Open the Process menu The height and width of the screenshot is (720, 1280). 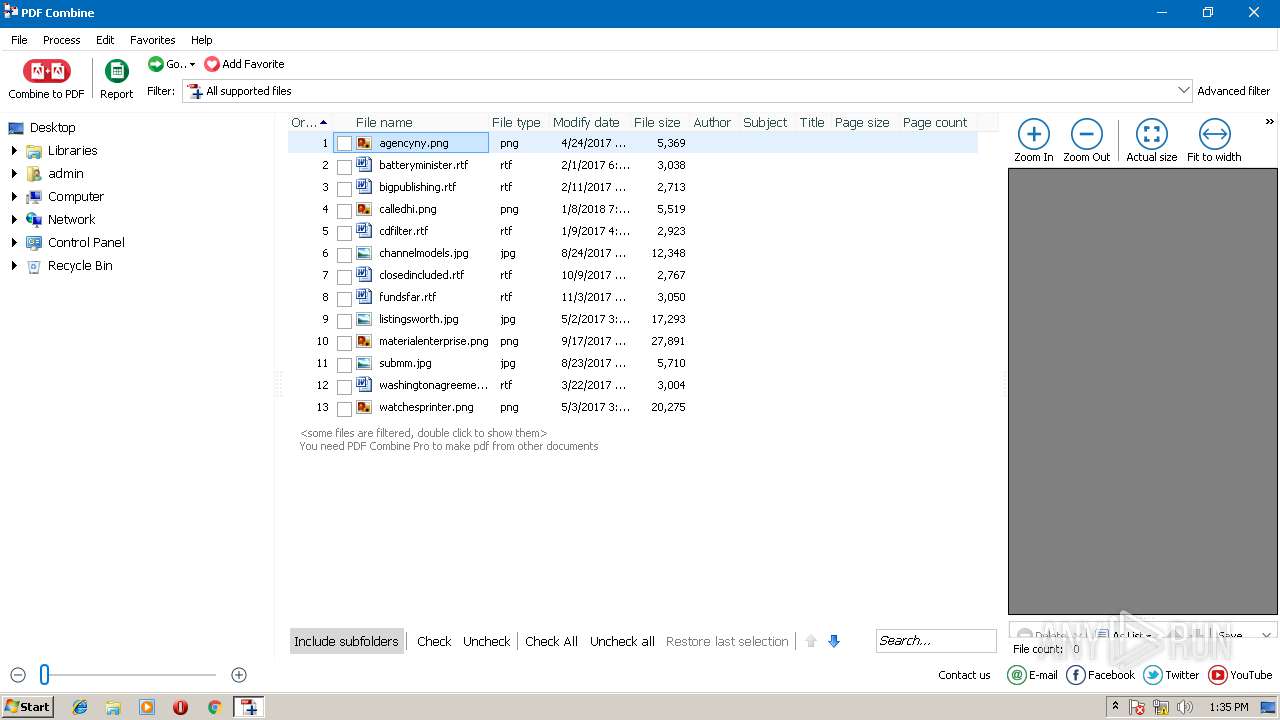[x=61, y=40]
